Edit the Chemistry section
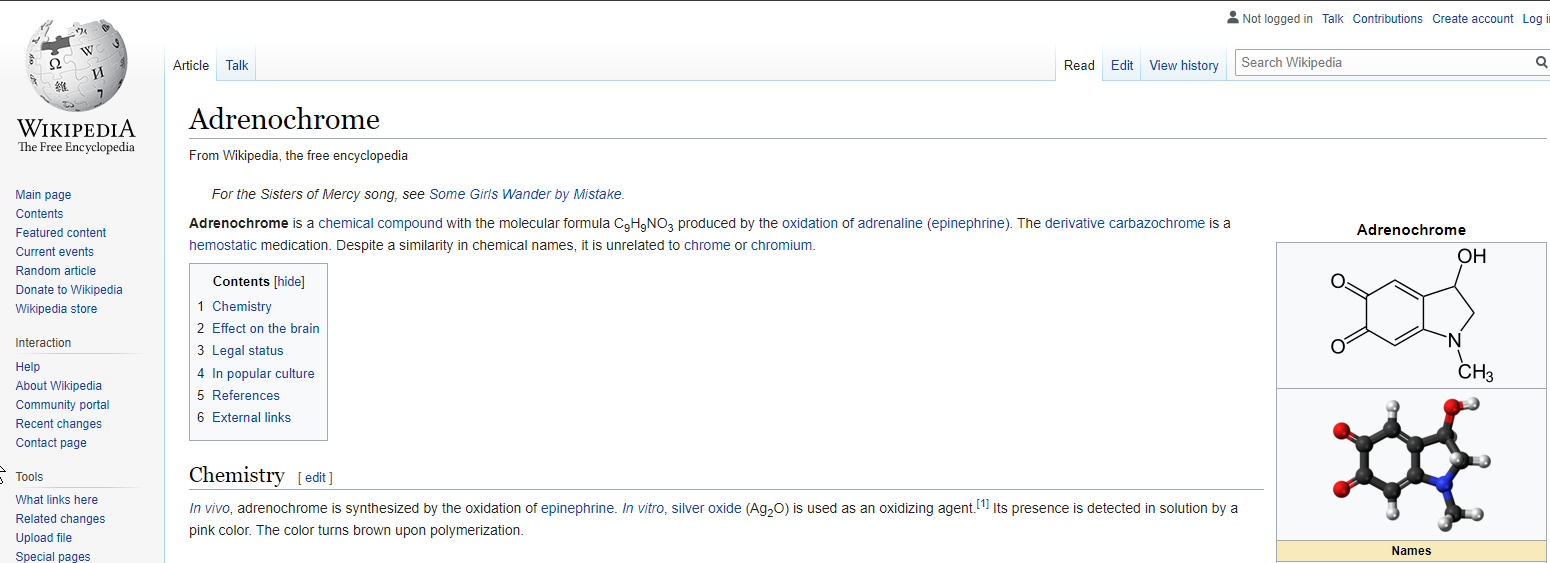This screenshot has width=1550, height=563. (x=315, y=478)
